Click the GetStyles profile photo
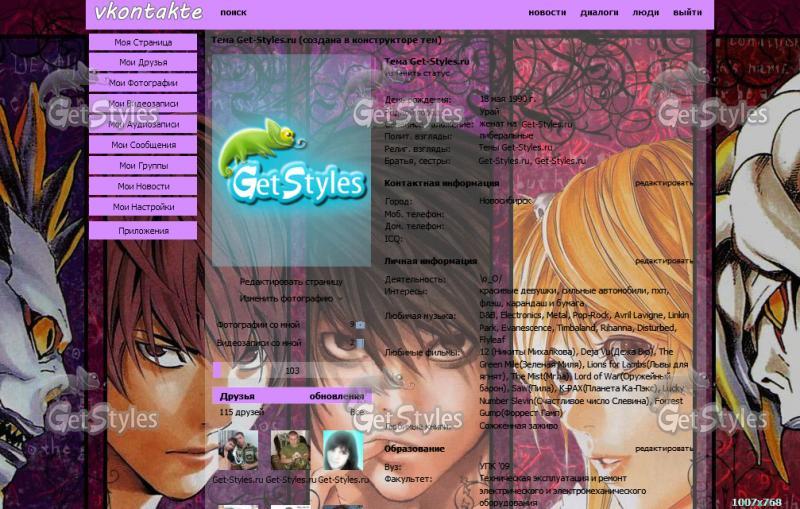 pyautogui.click(x=291, y=161)
